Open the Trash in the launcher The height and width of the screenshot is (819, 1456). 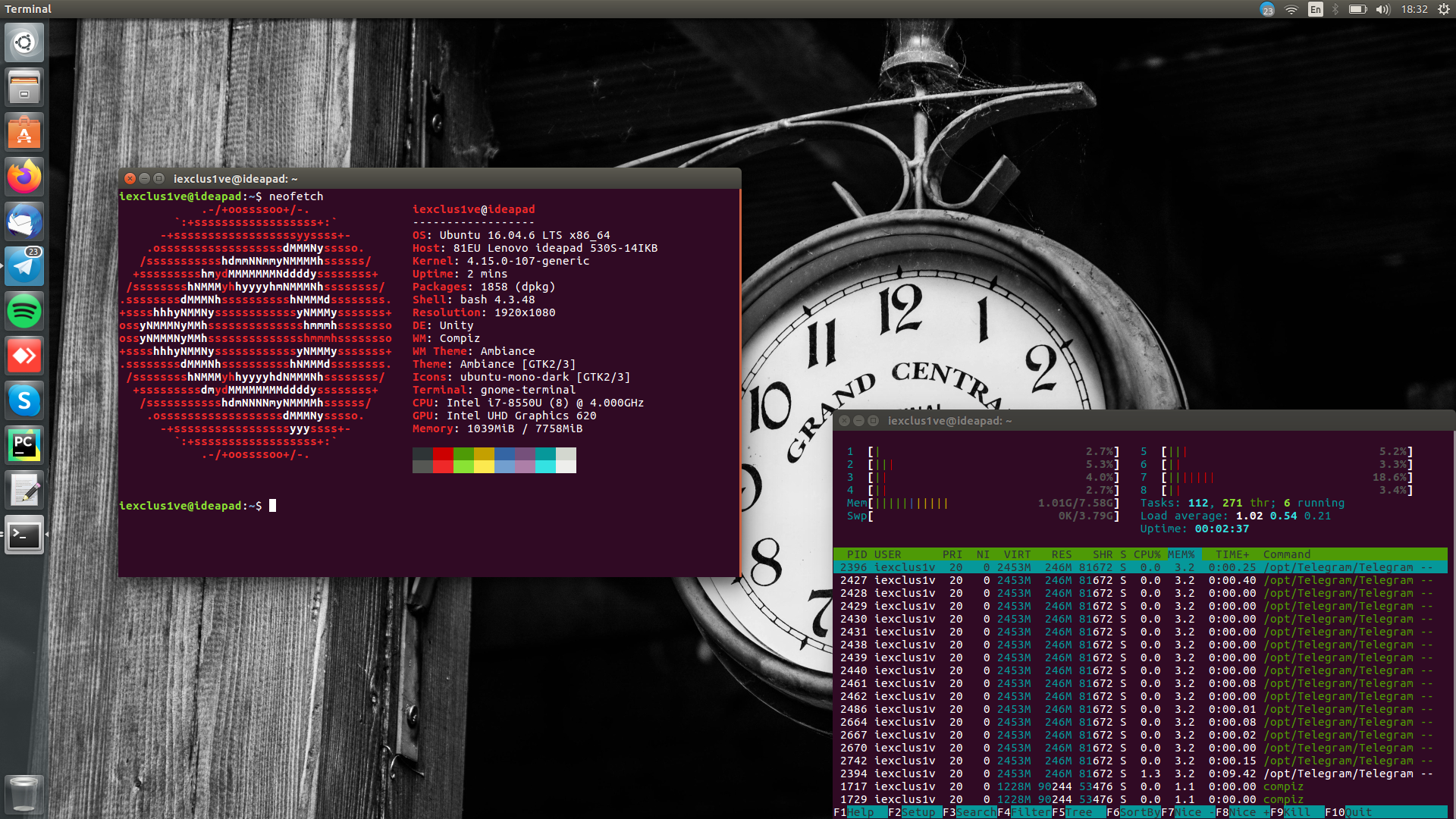pos(24,794)
